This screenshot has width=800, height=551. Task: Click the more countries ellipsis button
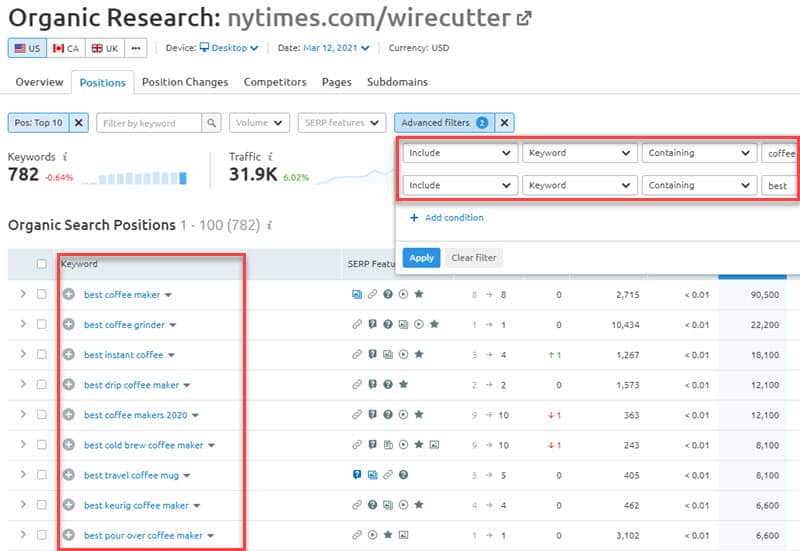tap(137, 48)
